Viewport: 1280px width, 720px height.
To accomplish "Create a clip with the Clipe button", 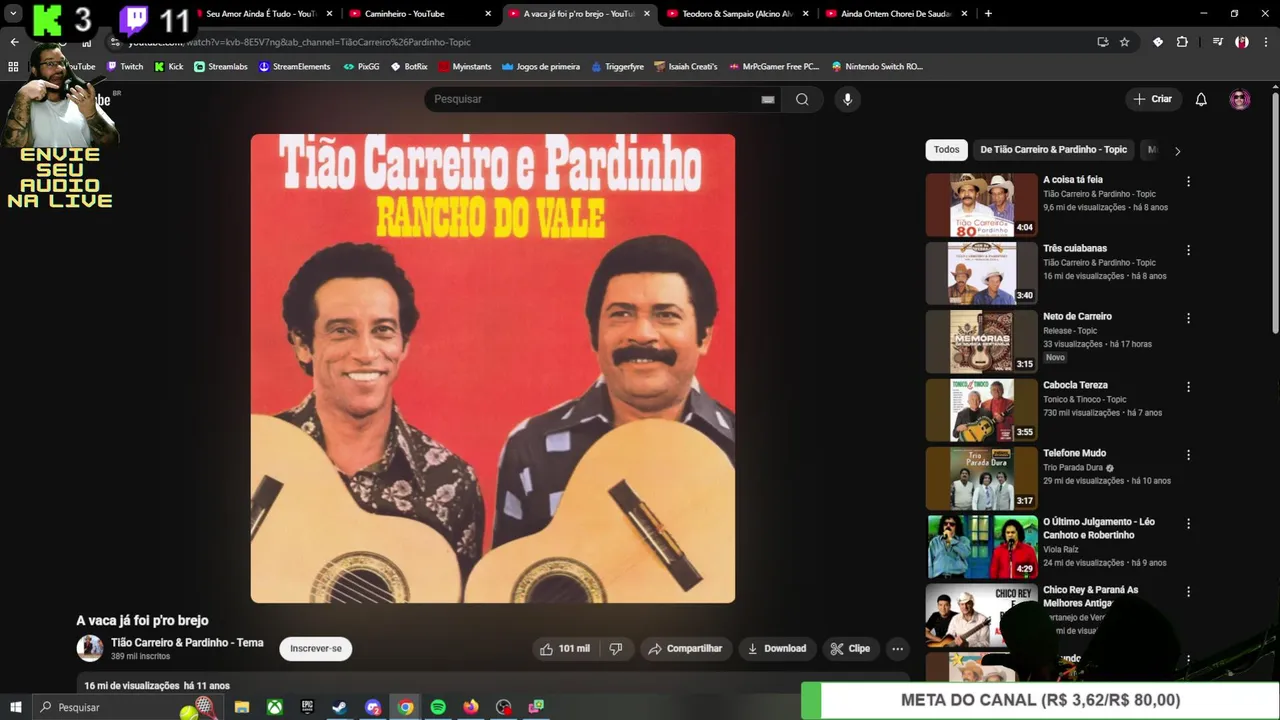I will [x=850, y=649].
